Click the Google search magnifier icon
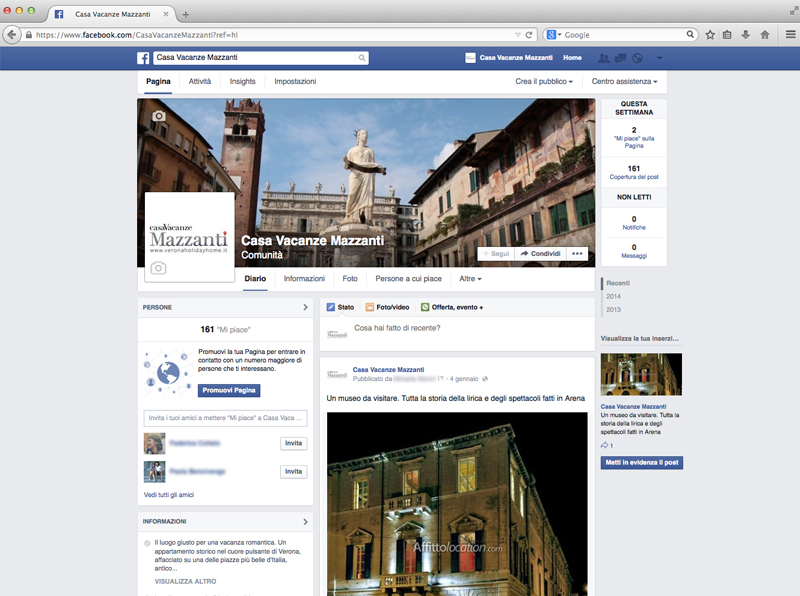The width and height of the screenshot is (800, 596). coord(690,34)
